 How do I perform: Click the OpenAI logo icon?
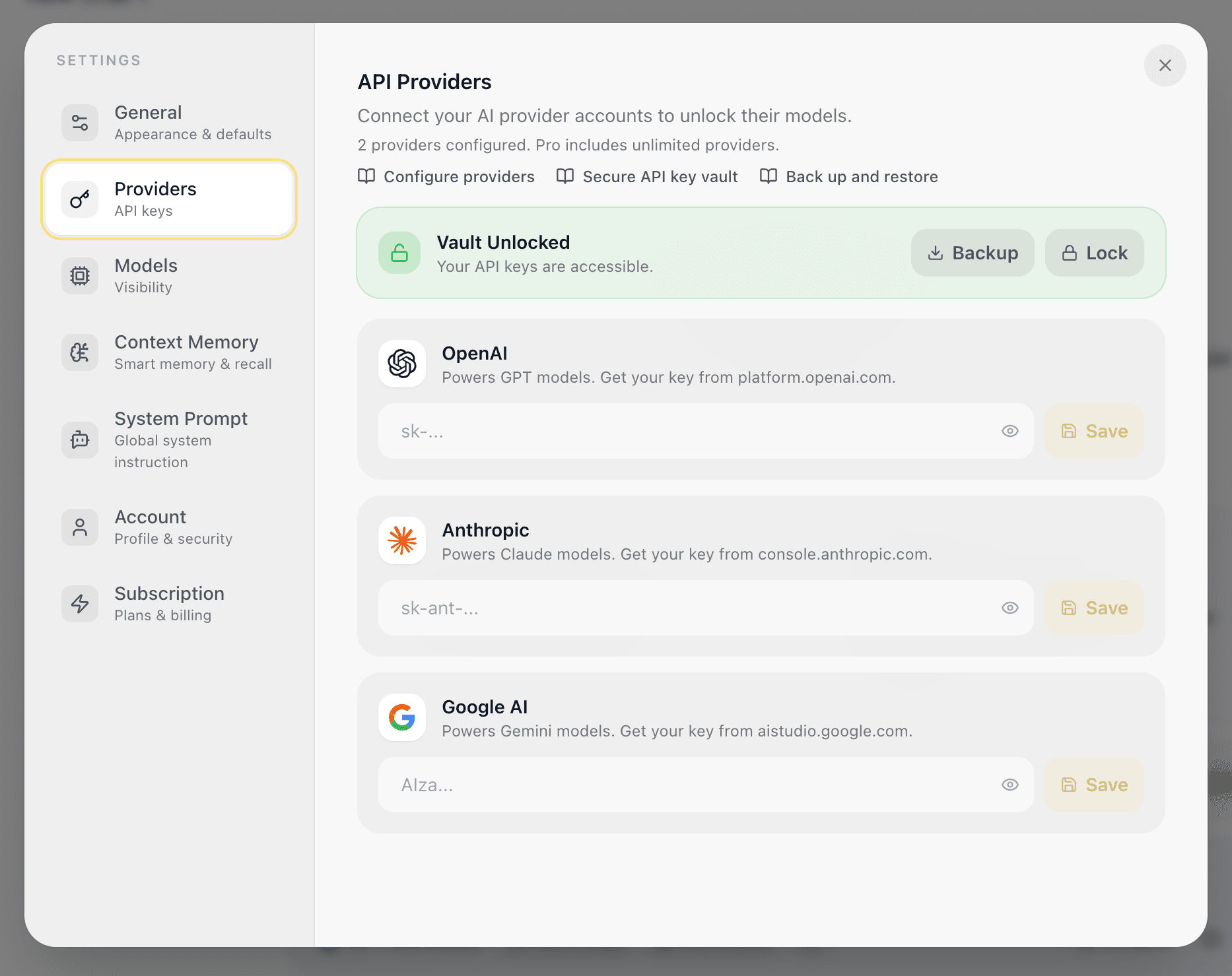click(402, 364)
